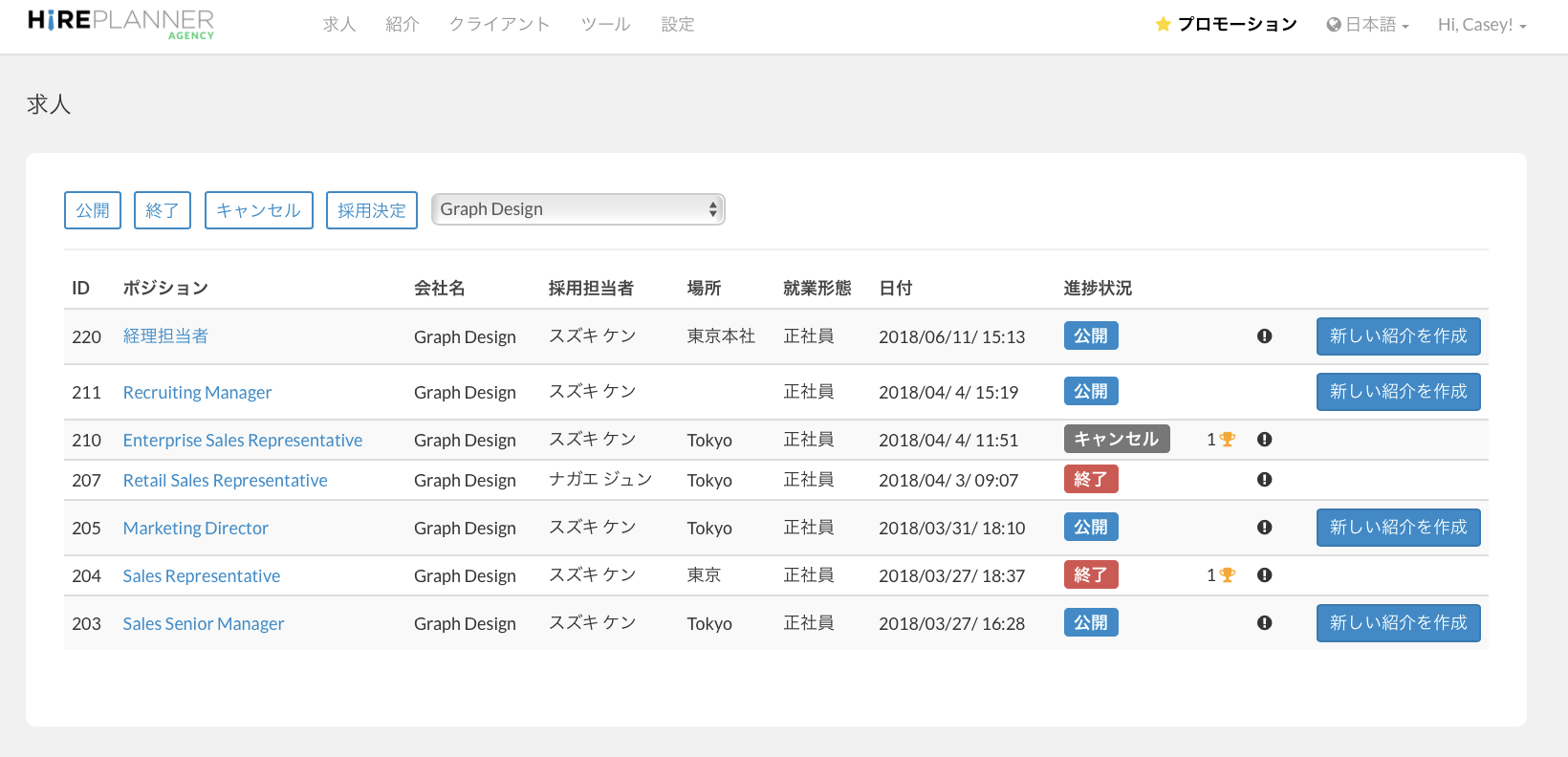
Task: Go to the ツール menu
Action: point(605,25)
